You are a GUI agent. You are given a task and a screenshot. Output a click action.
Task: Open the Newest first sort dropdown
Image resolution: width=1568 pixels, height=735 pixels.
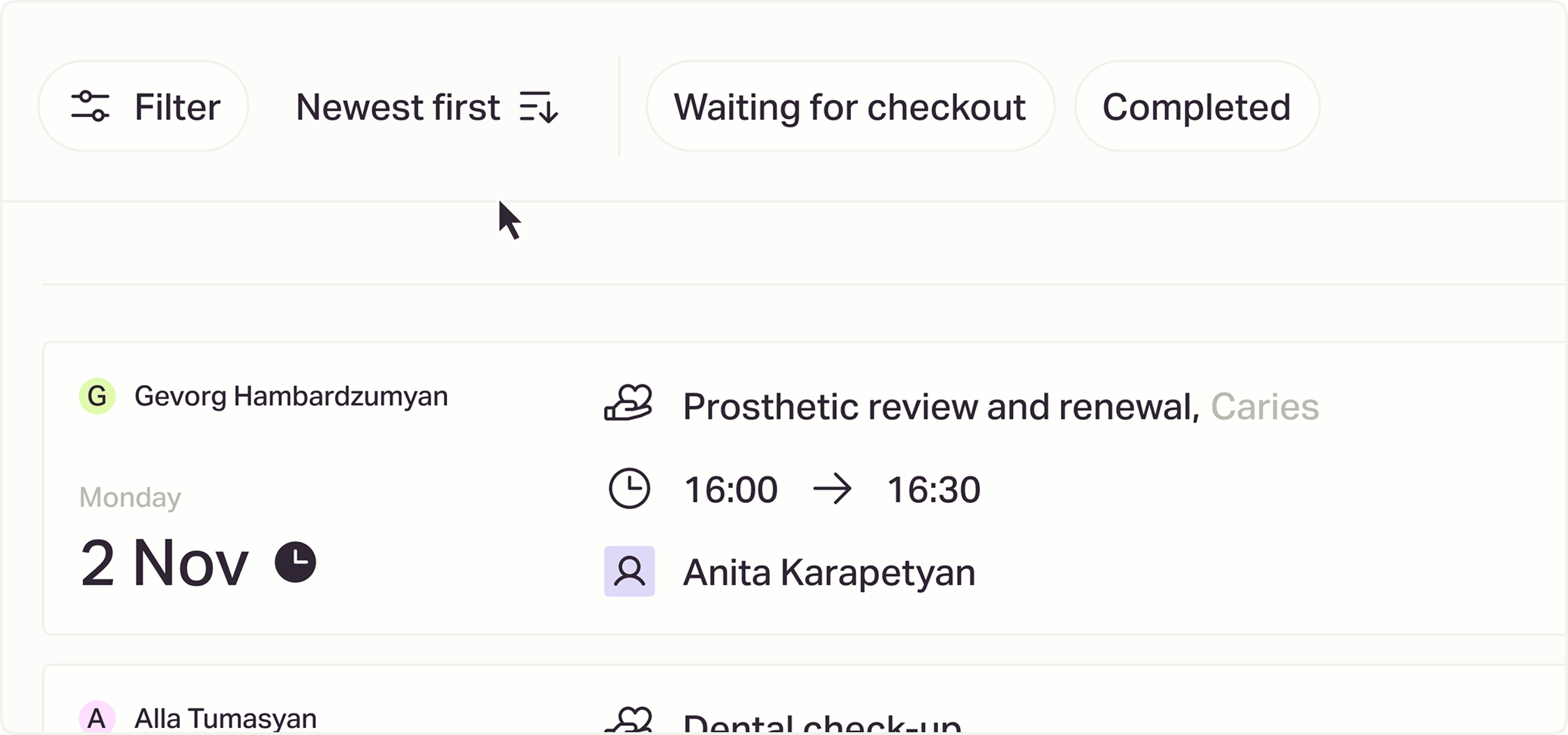pos(398,107)
